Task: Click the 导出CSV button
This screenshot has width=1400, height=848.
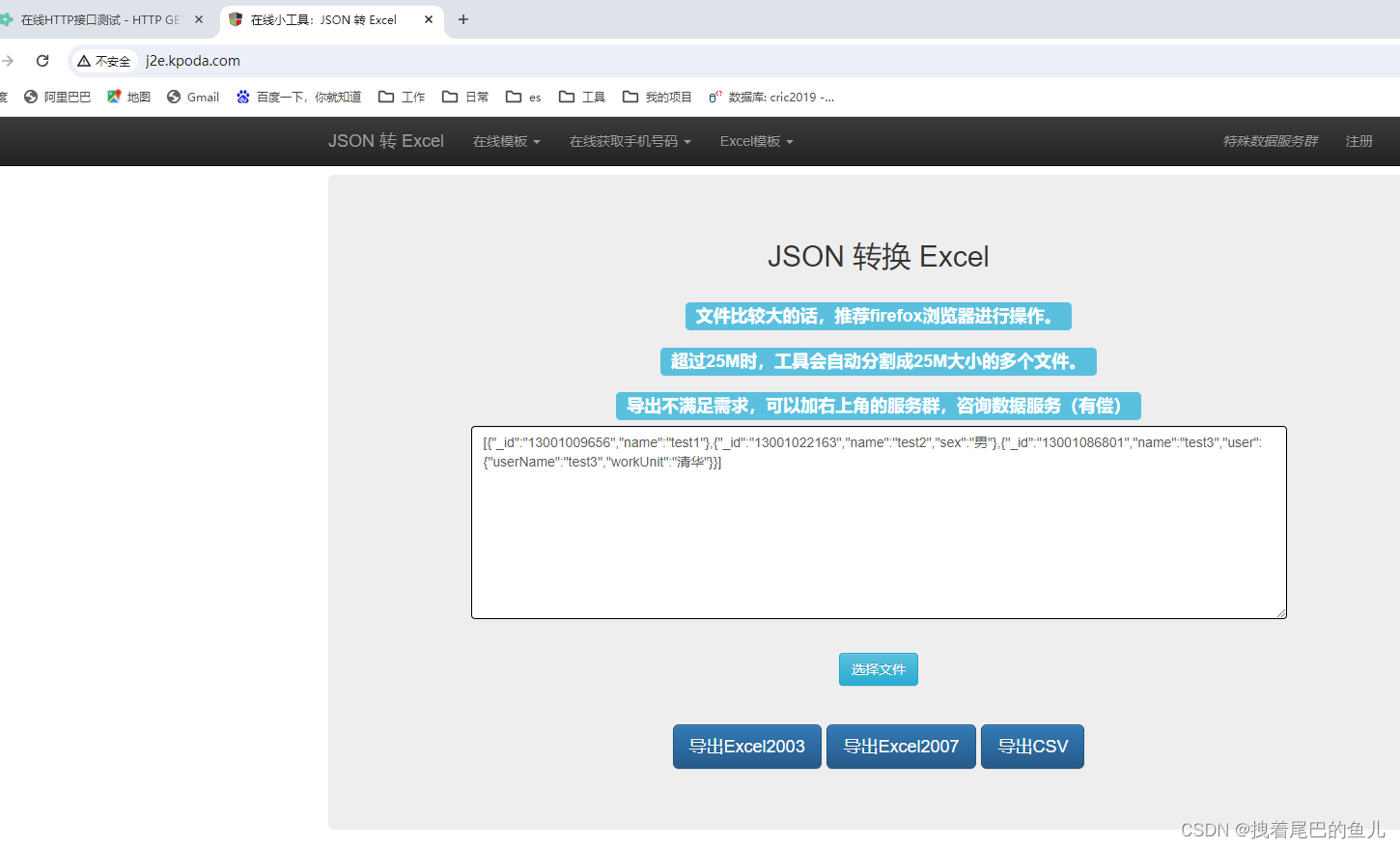Action: (x=1032, y=747)
